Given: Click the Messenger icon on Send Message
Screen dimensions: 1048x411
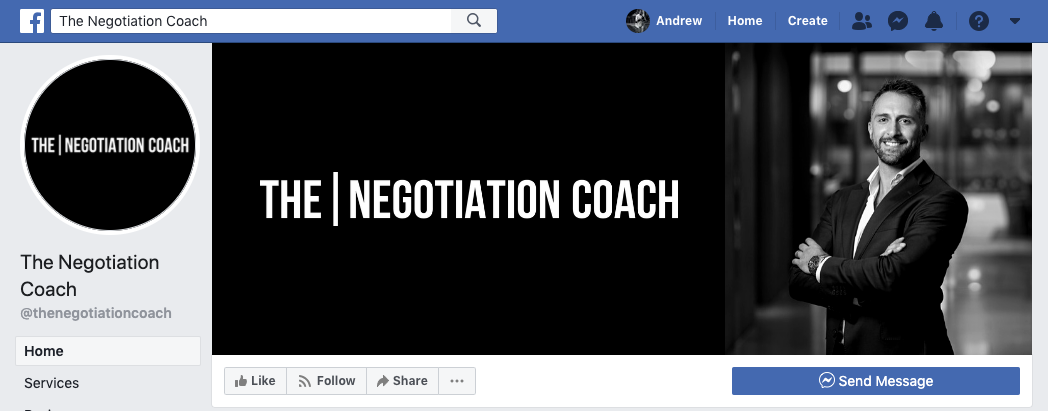Looking at the screenshot, I should coord(827,381).
